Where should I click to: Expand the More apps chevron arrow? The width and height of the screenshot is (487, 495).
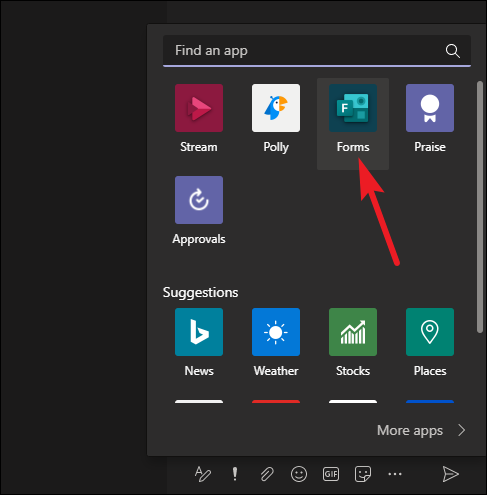462,430
